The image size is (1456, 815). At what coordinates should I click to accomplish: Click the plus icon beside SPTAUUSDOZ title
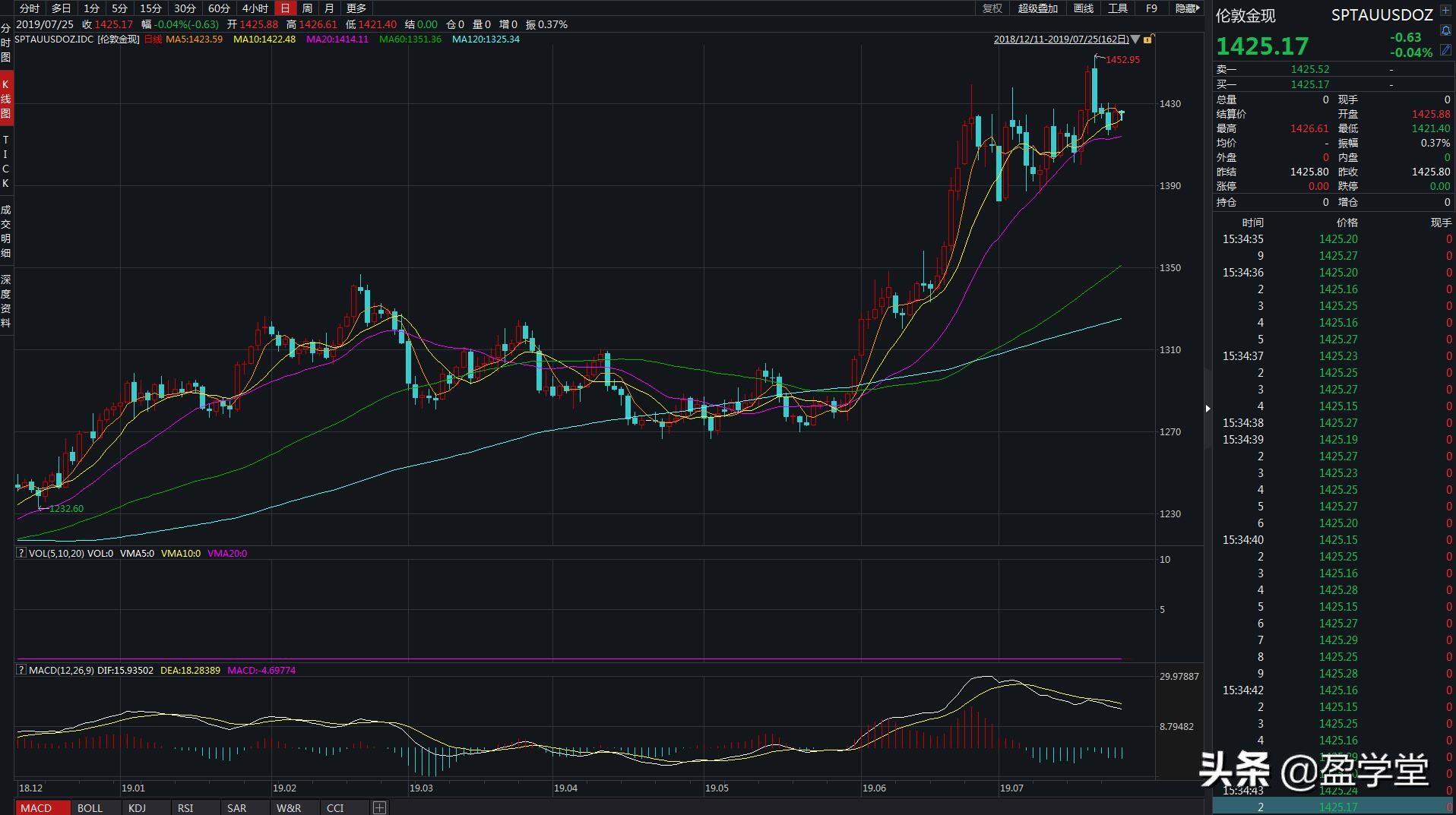coord(1445,11)
